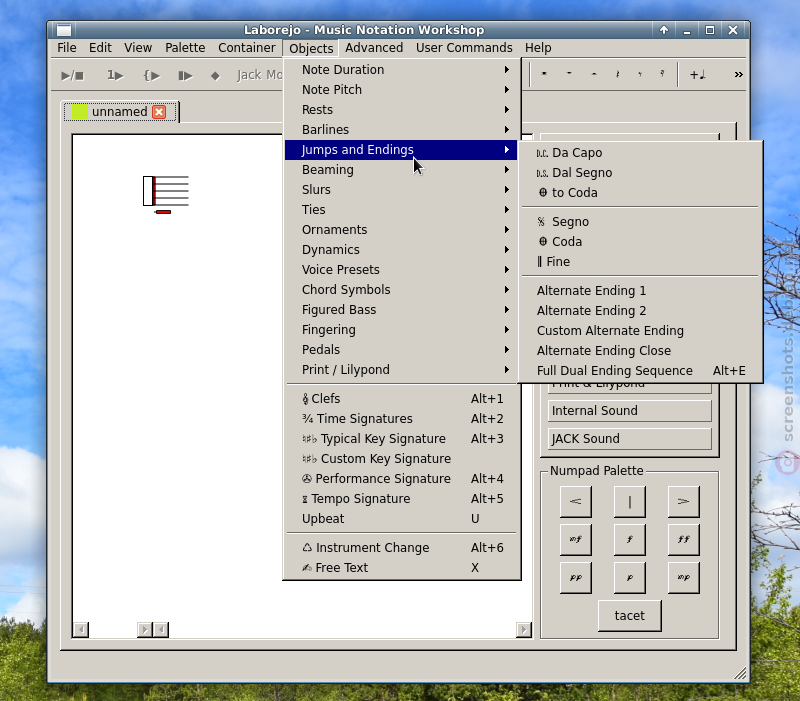
Task: Close the unnamed tab
Action: click(x=159, y=112)
